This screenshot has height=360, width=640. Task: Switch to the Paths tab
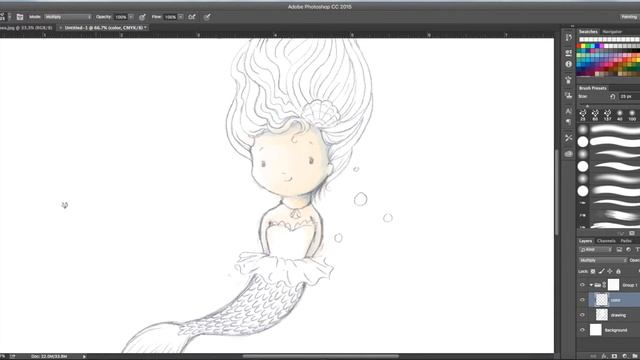(x=626, y=241)
